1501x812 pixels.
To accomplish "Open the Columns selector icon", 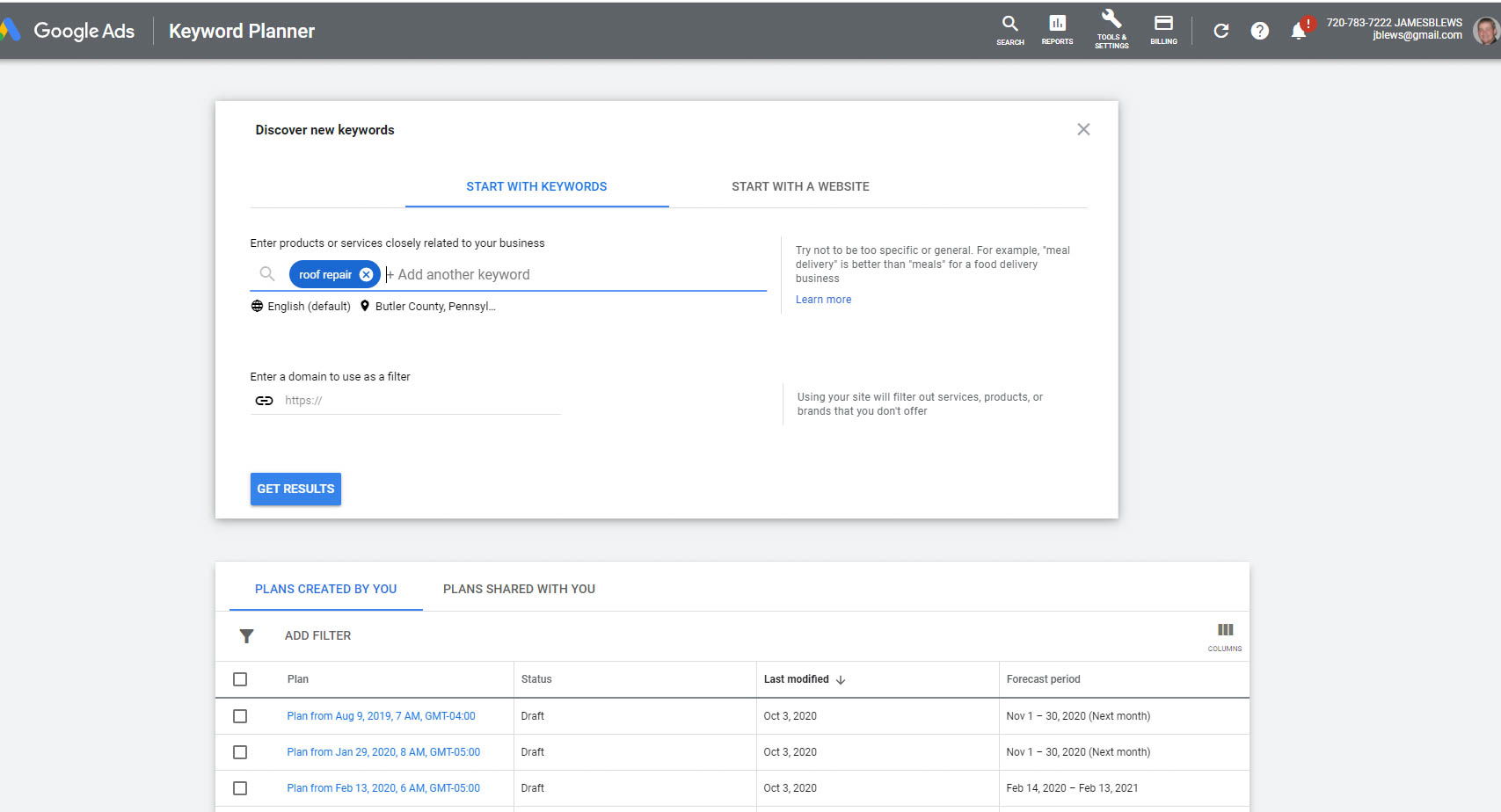I will point(1225,636).
